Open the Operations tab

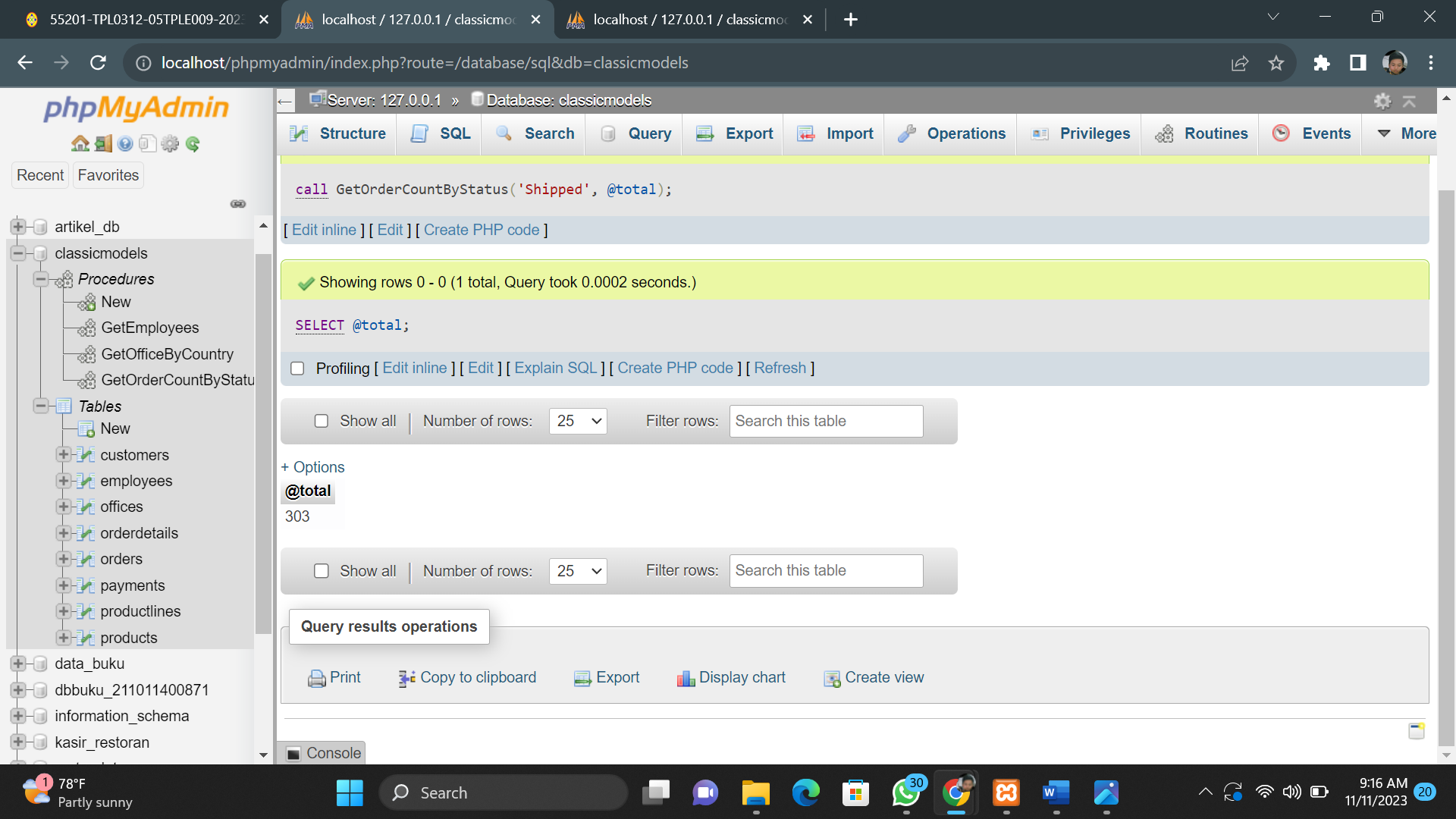(x=951, y=134)
